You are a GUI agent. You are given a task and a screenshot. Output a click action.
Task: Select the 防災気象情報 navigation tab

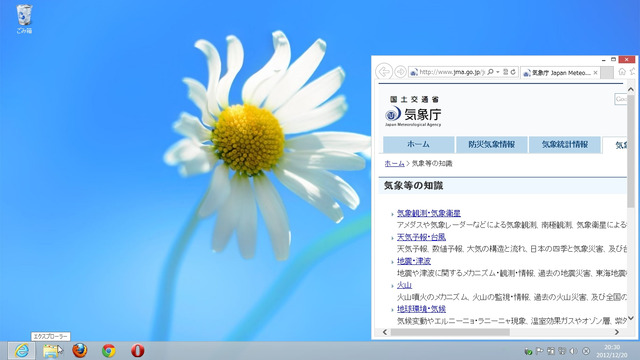pyautogui.click(x=491, y=144)
